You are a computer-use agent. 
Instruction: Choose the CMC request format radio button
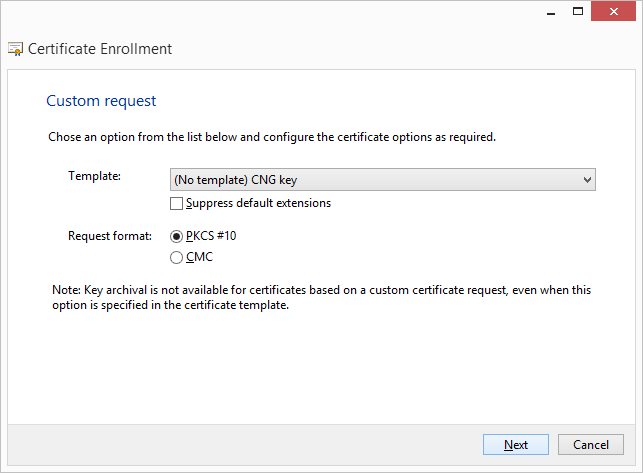coord(177,258)
